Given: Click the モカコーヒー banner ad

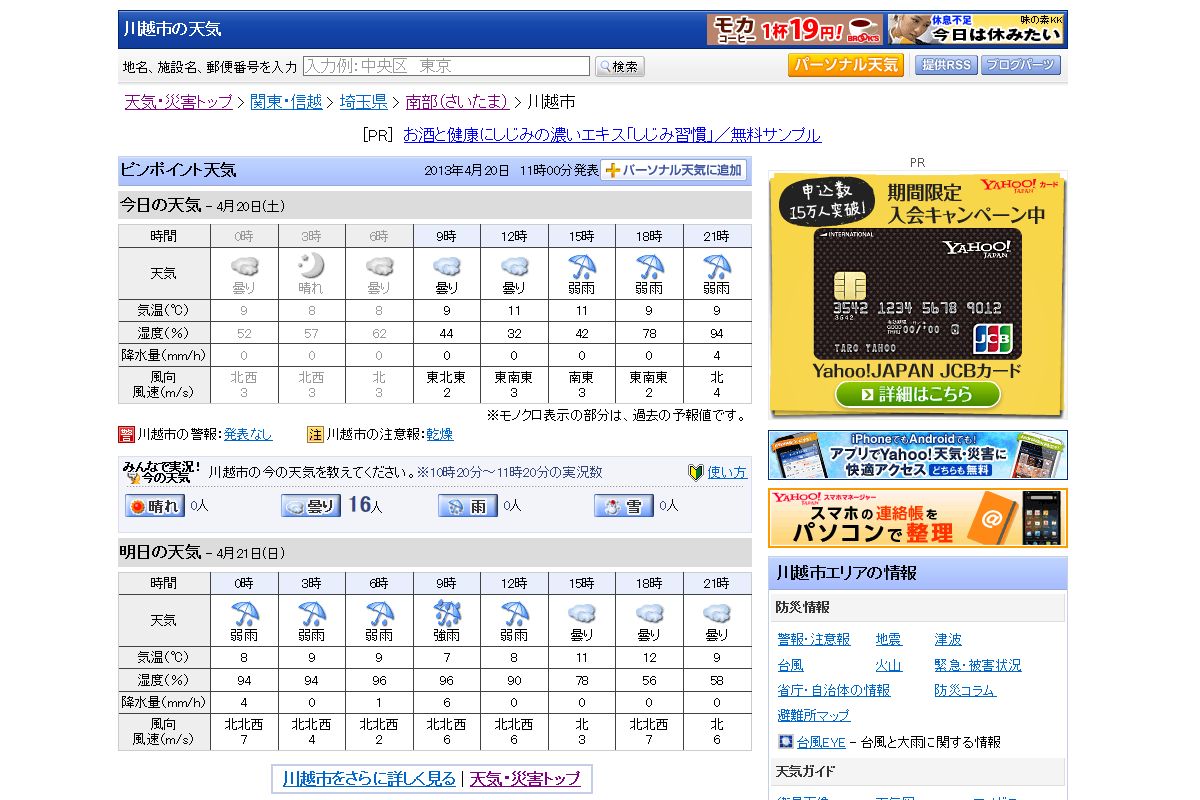Looking at the screenshot, I should [x=794, y=29].
